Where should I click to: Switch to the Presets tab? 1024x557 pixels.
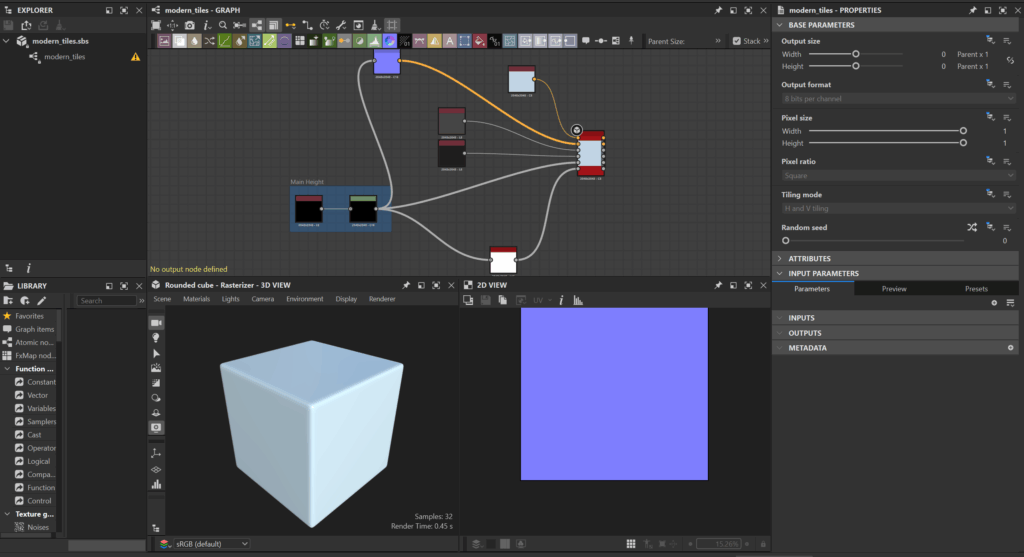(976, 289)
